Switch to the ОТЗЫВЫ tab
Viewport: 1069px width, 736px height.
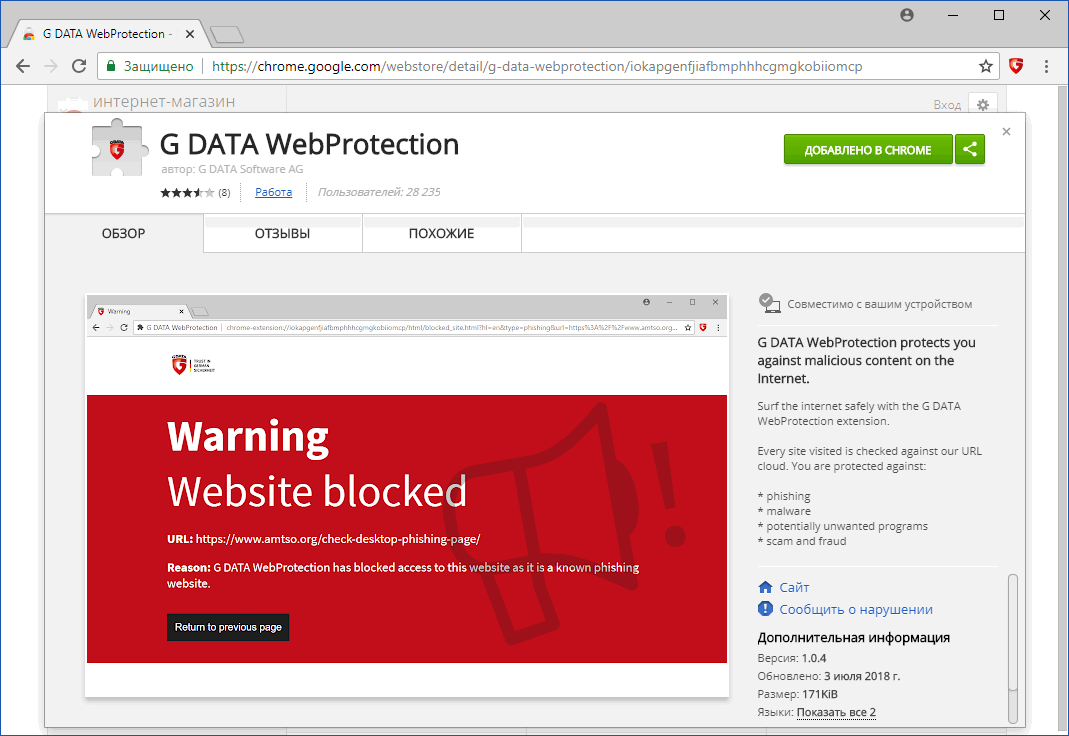click(282, 234)
